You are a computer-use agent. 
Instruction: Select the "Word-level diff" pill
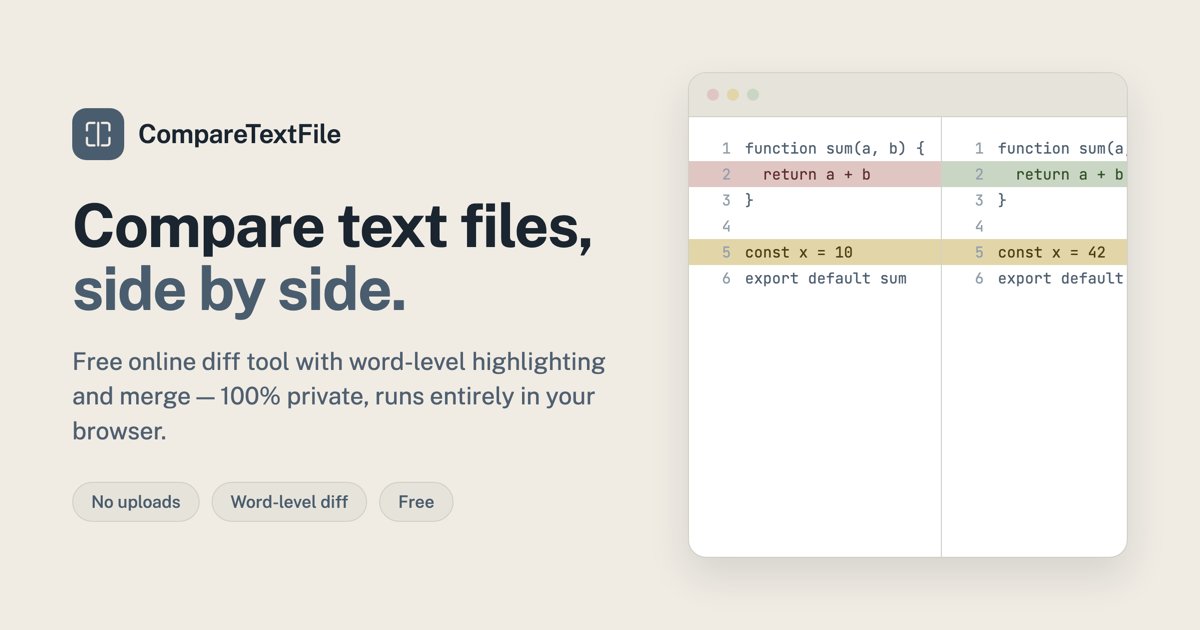(x=289, y=502)
